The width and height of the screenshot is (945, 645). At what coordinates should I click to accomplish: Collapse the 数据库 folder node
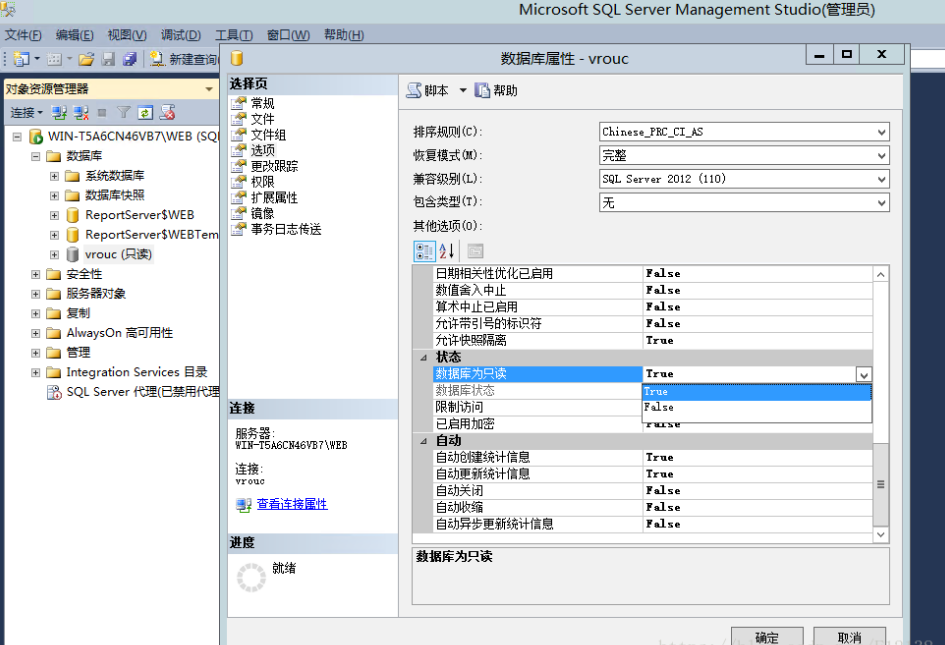pos(36,156)
